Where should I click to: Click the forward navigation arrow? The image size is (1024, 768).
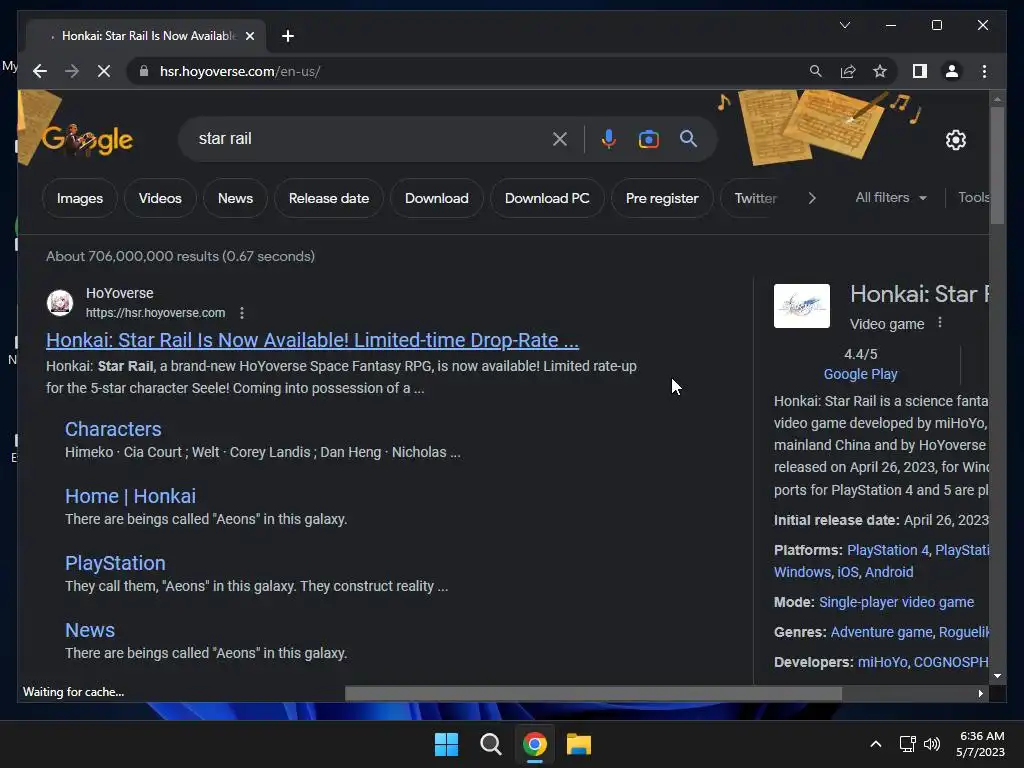(72, 71)
